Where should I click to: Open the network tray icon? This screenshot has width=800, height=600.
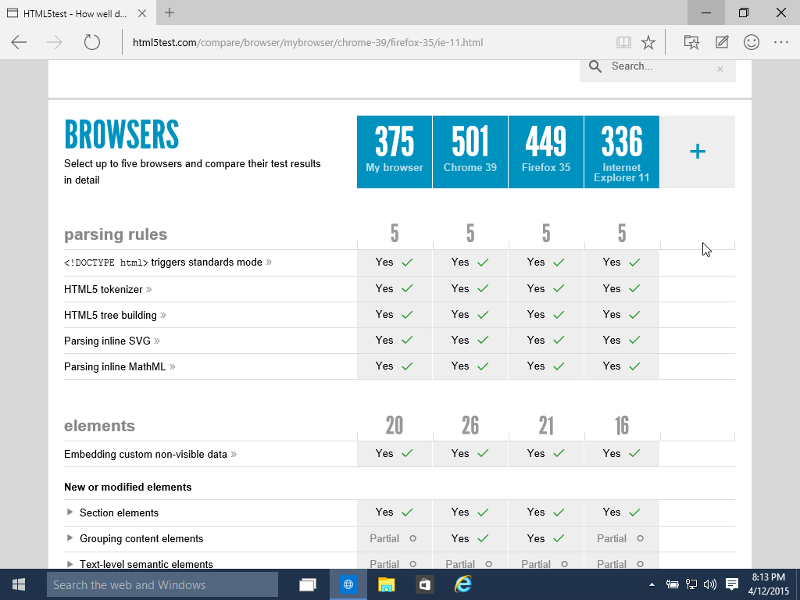click(x=691, y=585)
